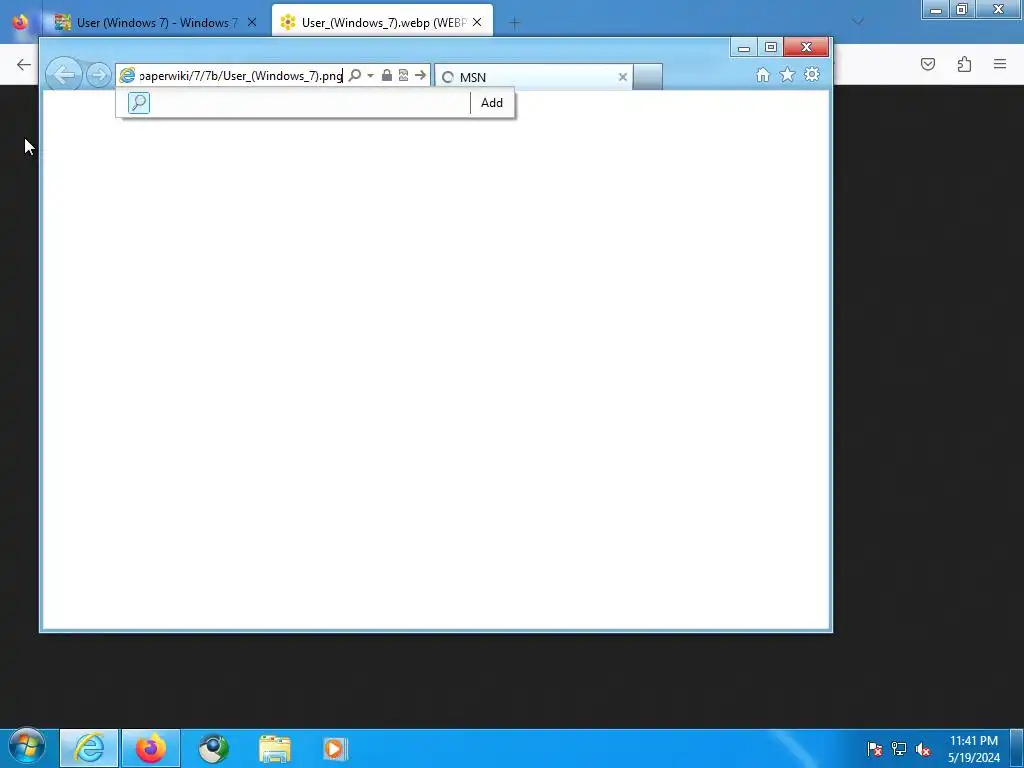1024x768 pixels.
Task: Click Firefox back arrow button
Action: pyautogui.click(x=24, y=64)
